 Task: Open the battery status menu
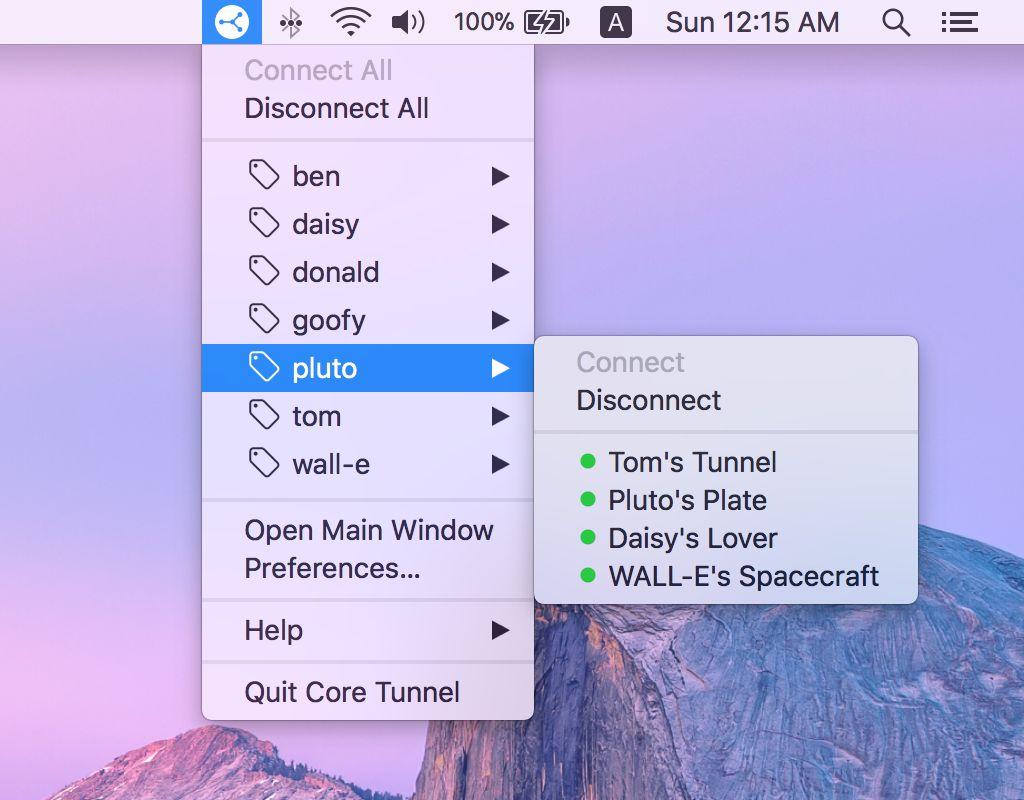[x=547, y=23]
